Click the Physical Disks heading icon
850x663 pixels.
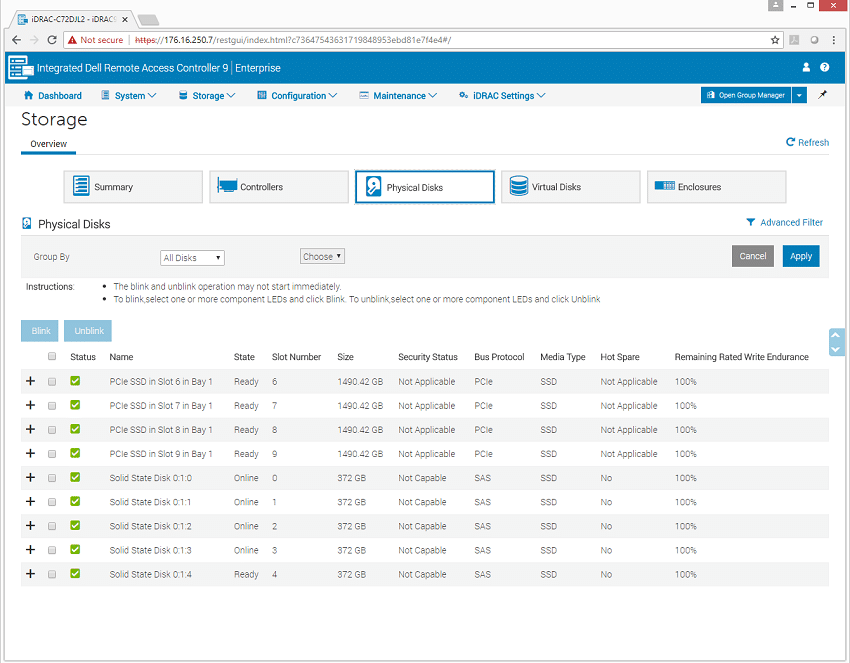click(26, 223)
